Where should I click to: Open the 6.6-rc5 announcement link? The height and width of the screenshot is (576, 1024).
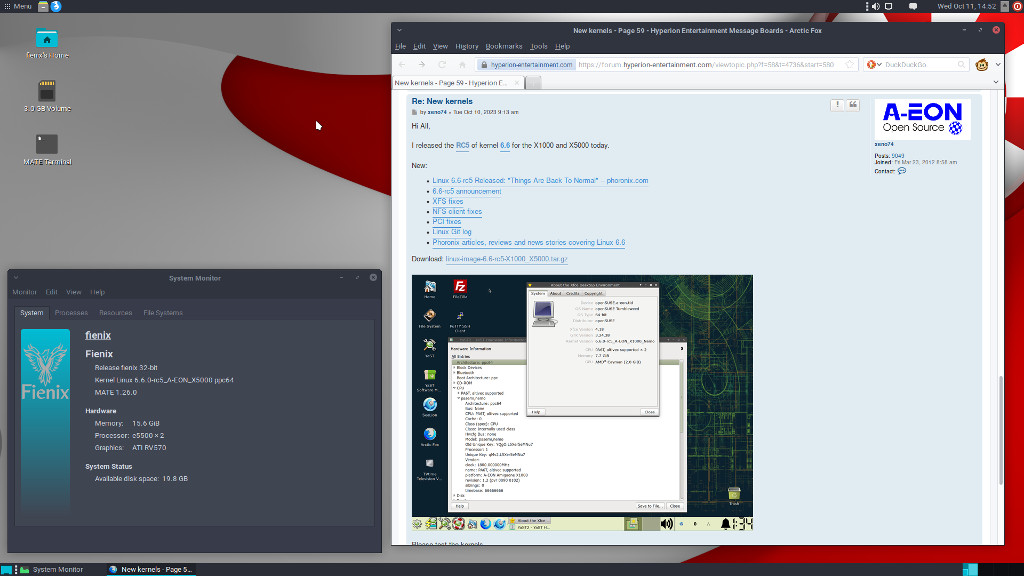coord(467,191)
